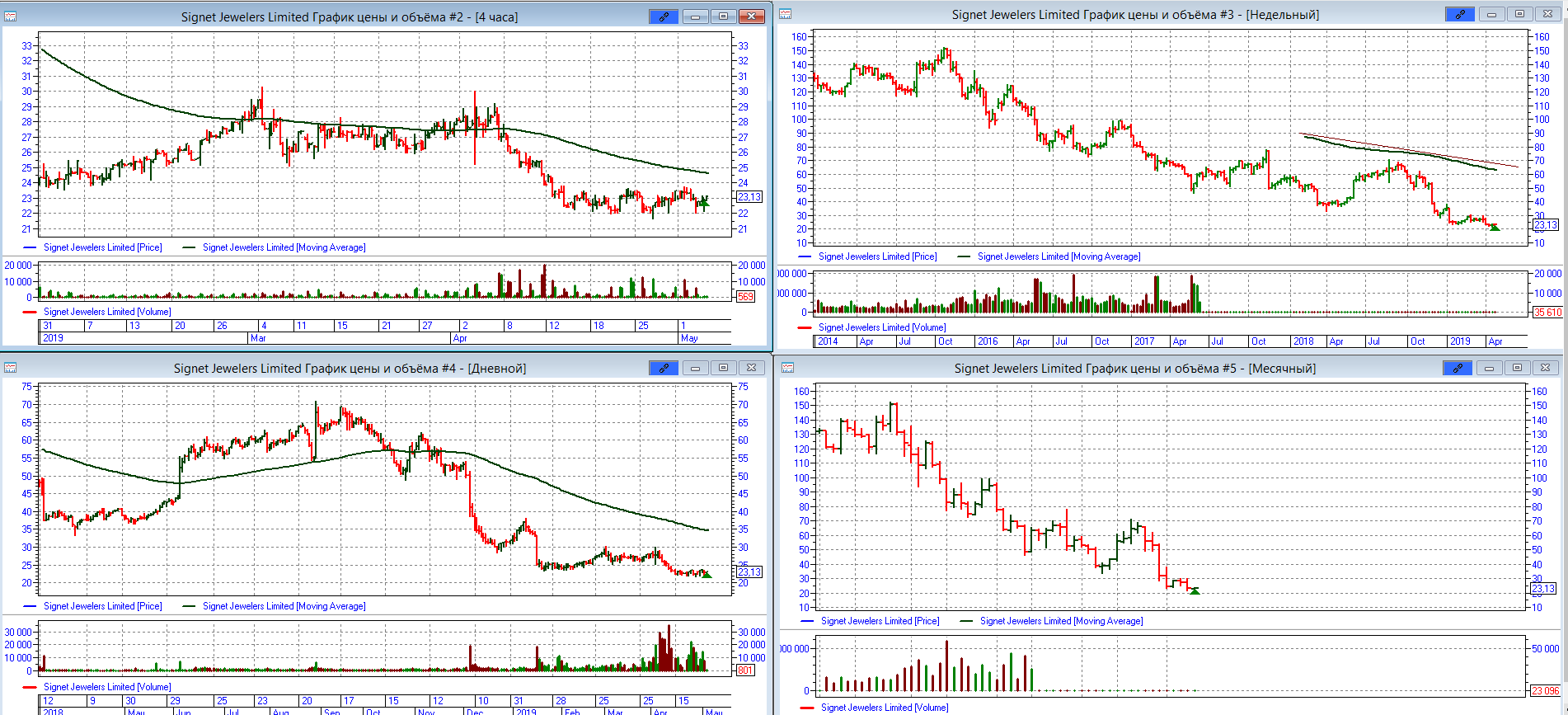Toggle the chain link button in the daily chart #4
The width and height of the screenshot is (1568, 715).
click(x=664, y=368)
